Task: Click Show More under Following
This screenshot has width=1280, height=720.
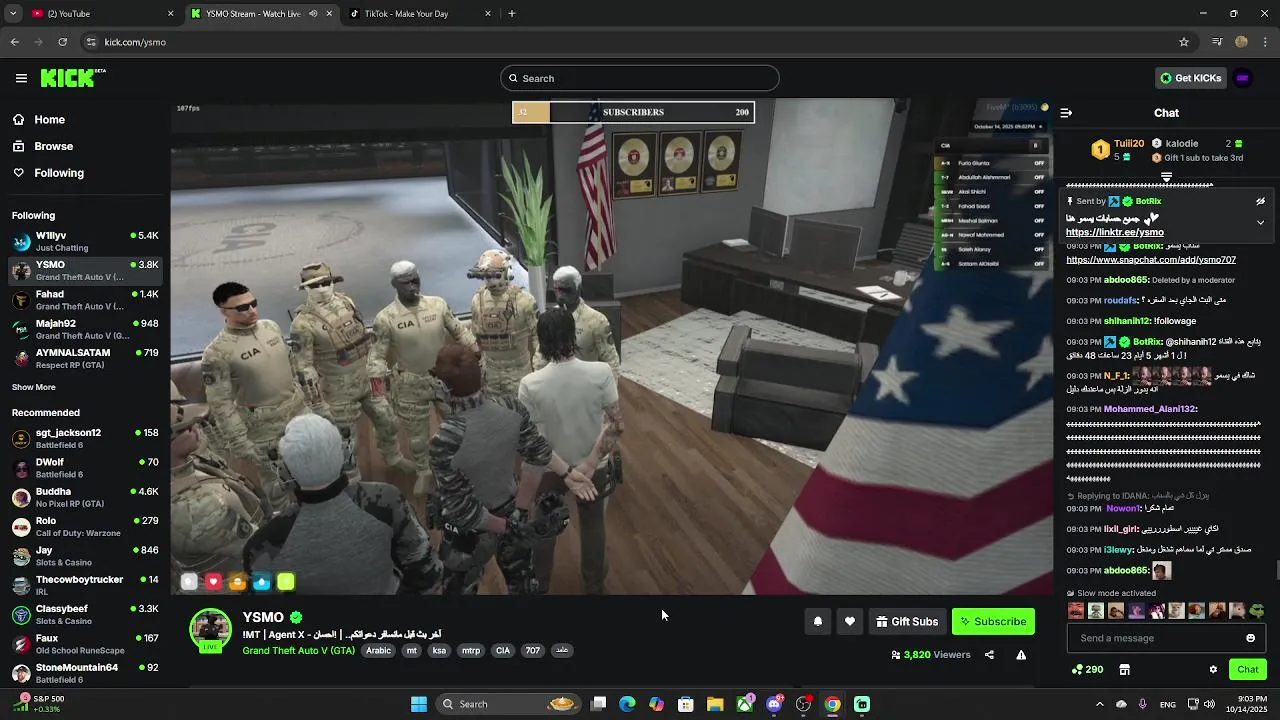Action: click(34, 387)
